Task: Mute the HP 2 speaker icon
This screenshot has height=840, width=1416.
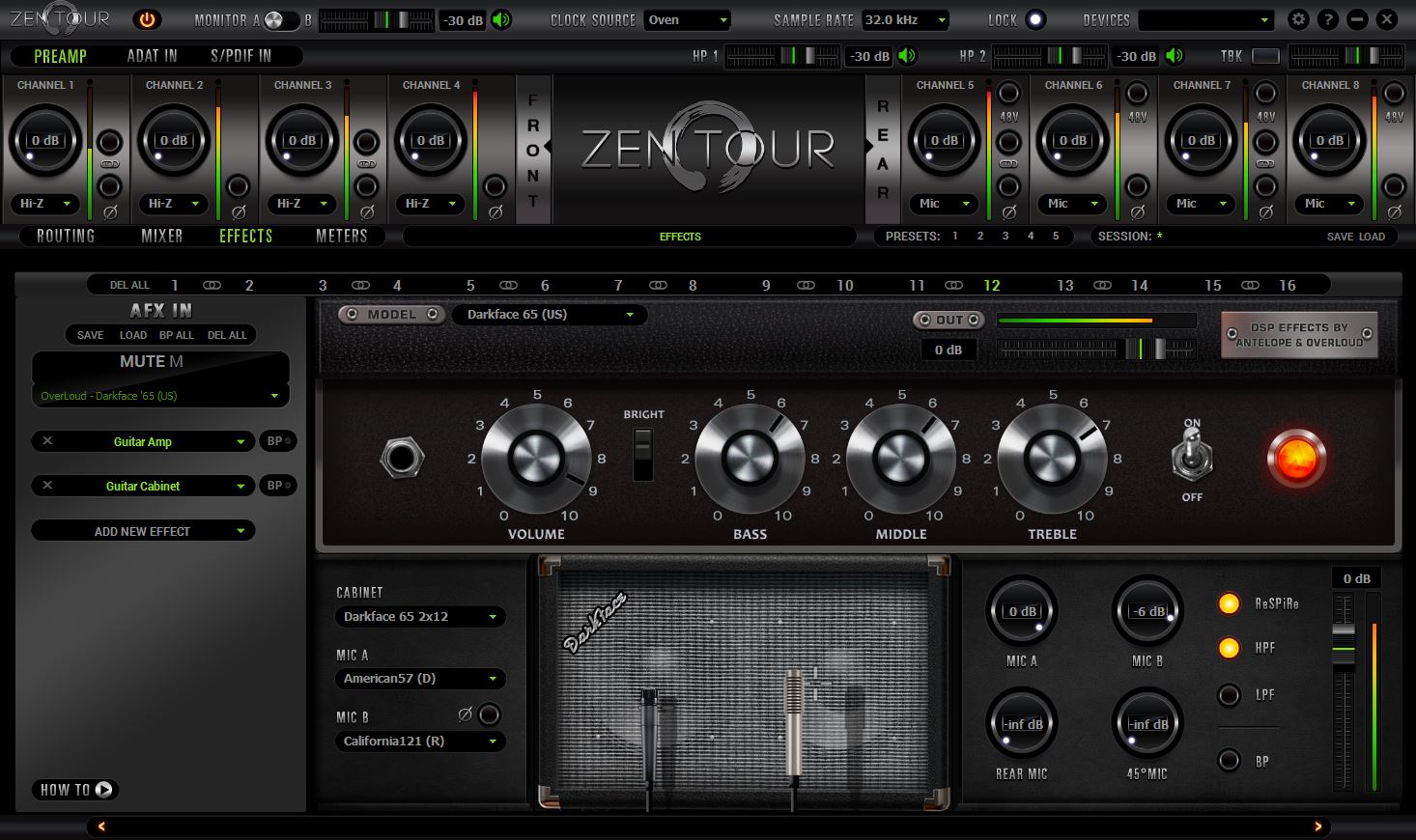Action: [1175, 56]
